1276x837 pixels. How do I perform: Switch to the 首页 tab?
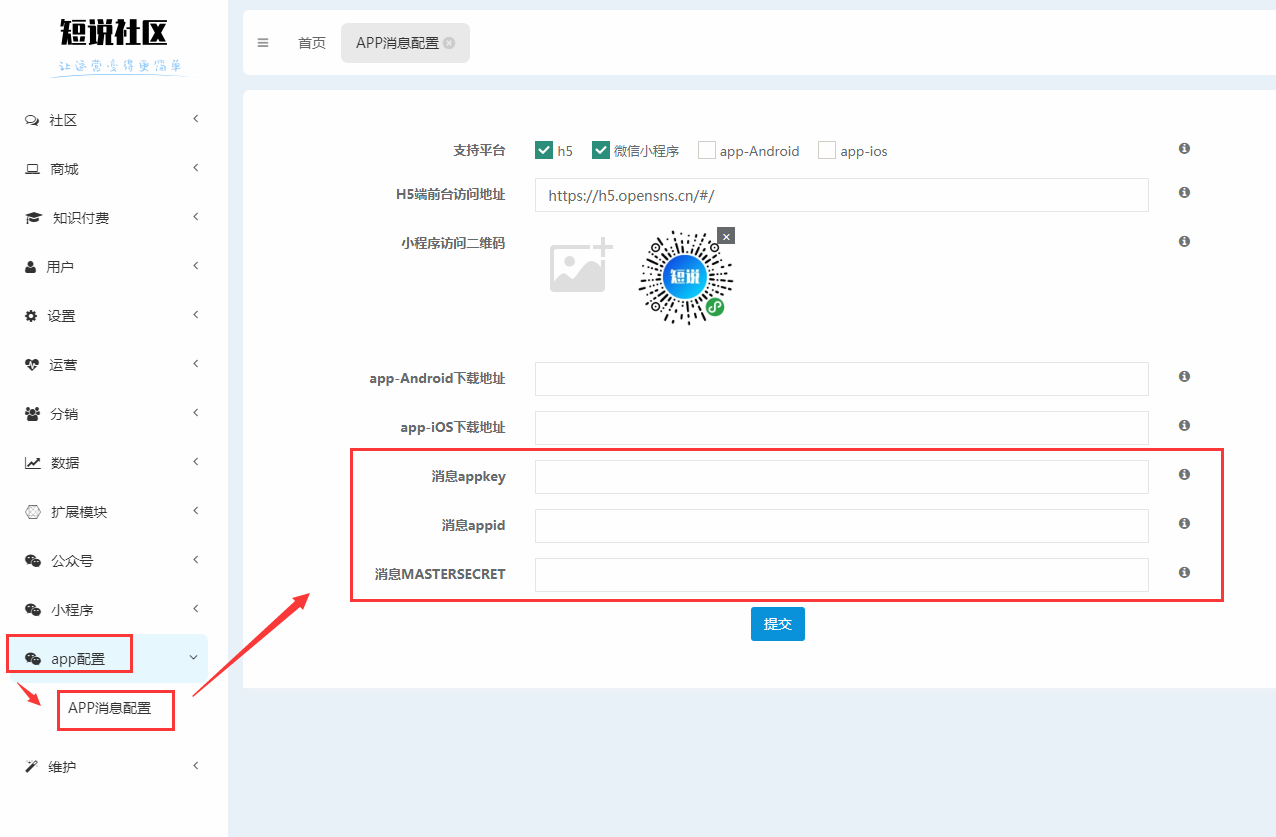tap(312, 43)
